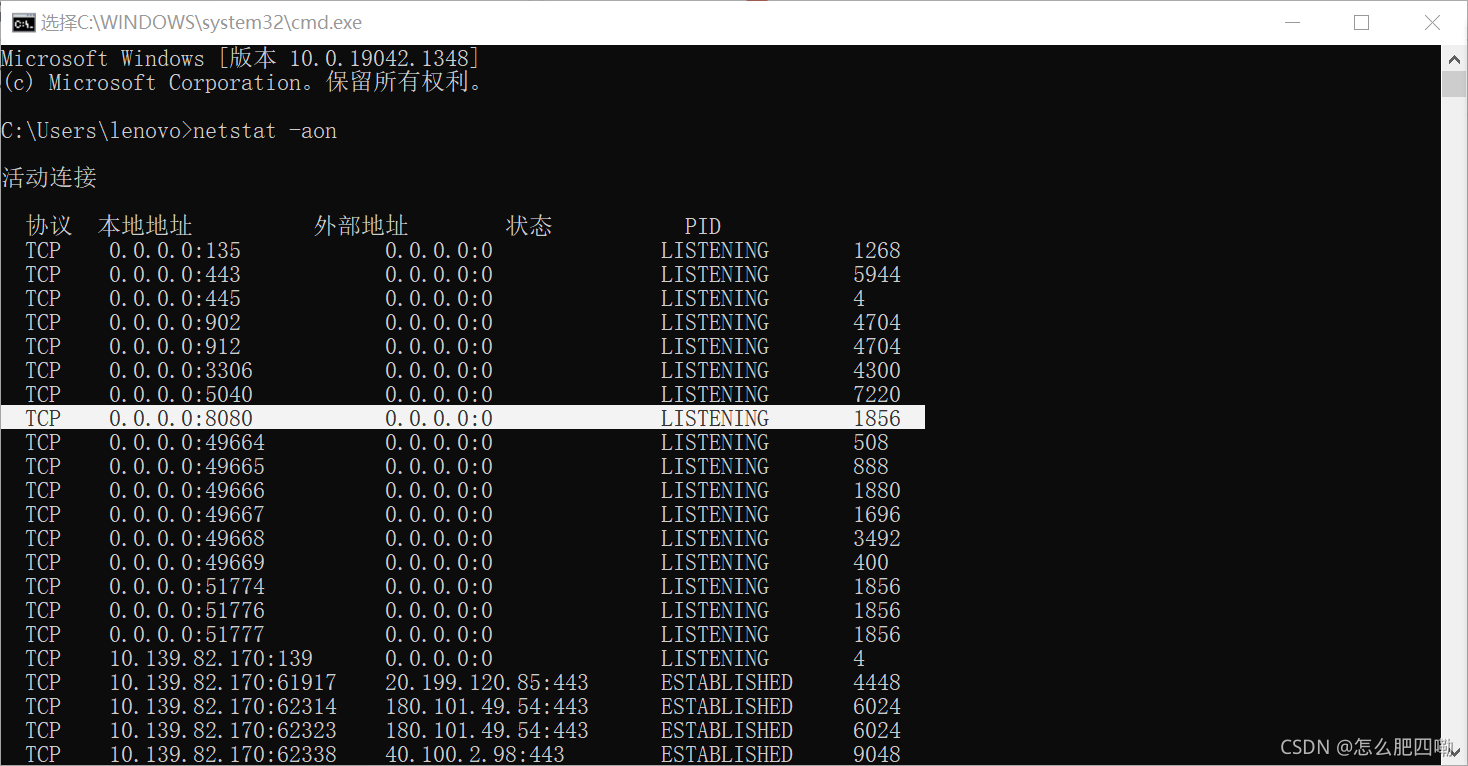Click the 协议 column header
Screen dimensions: 1468x766
49,226
